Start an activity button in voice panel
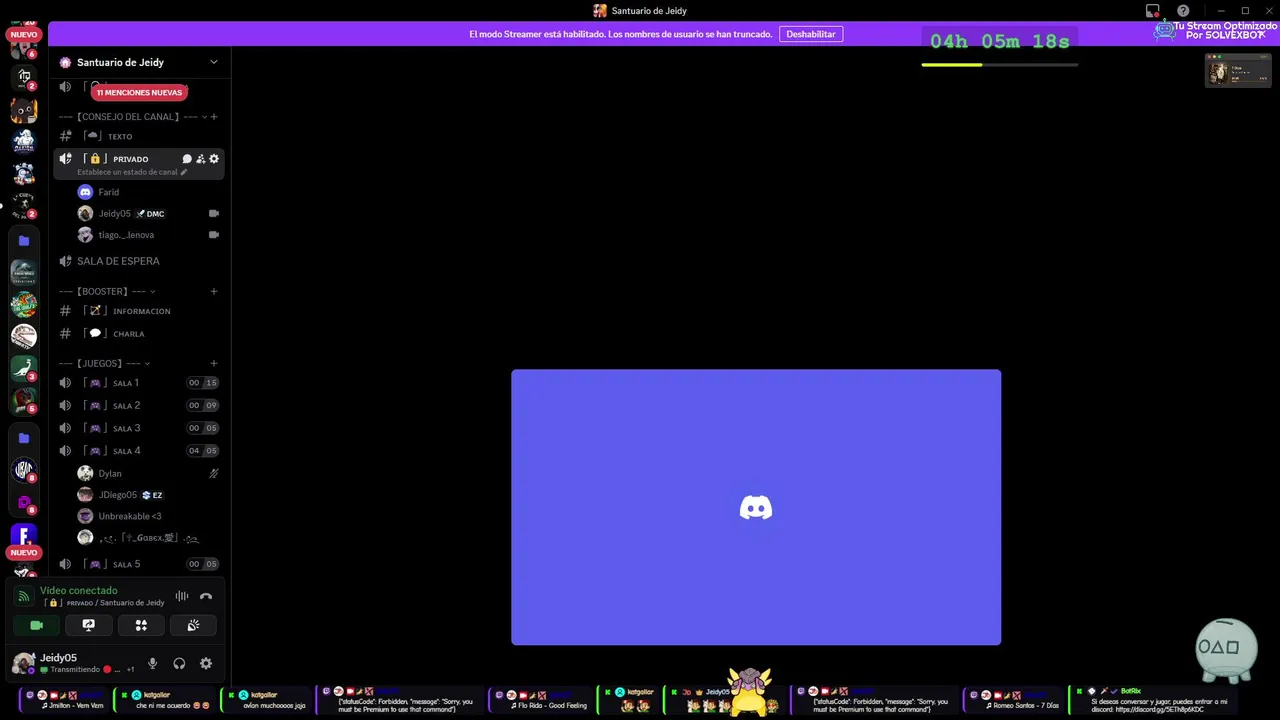1280x720 pixels. (141, 625)
